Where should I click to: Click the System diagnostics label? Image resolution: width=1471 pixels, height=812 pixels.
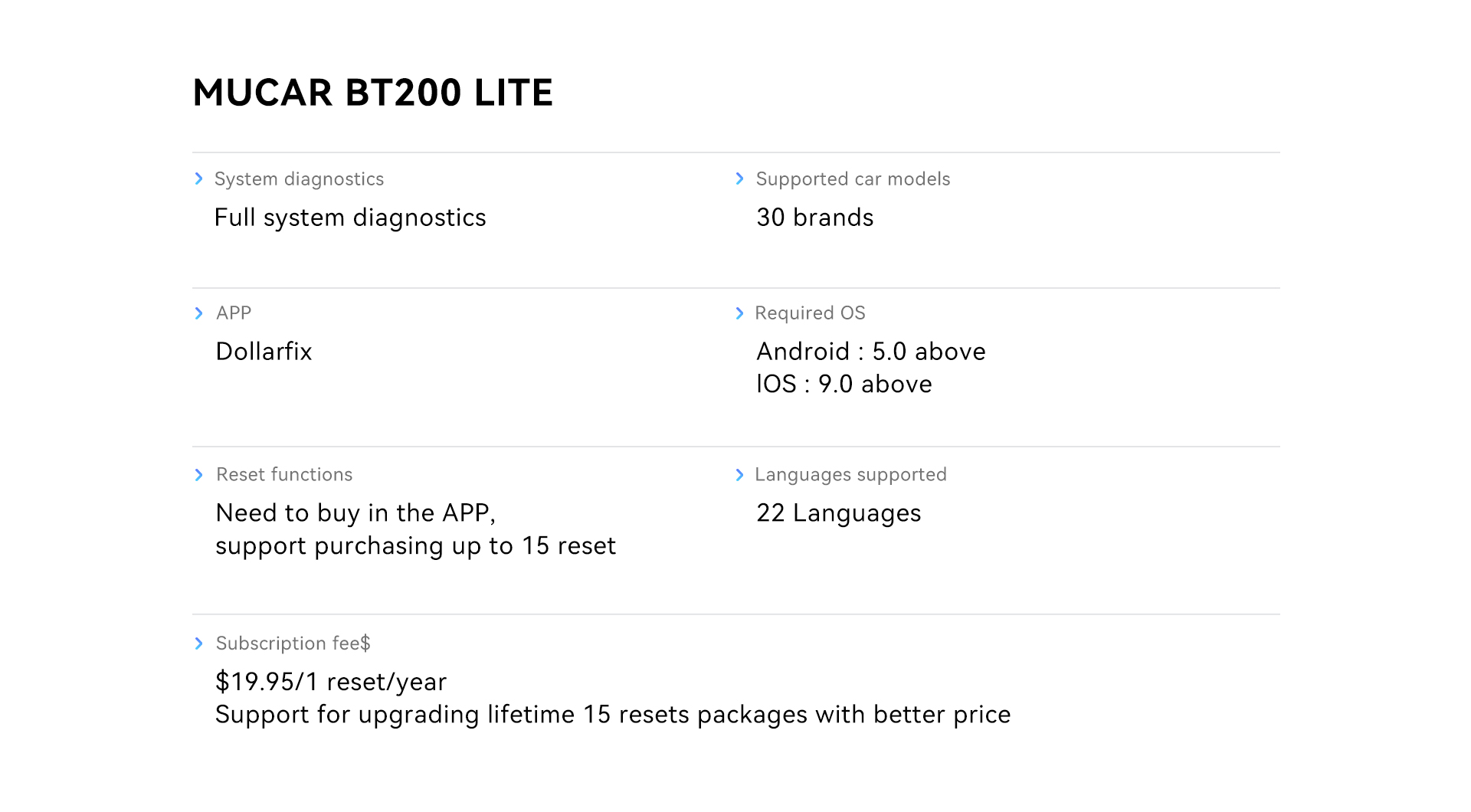pyautogui.click(x=299, y=179)
